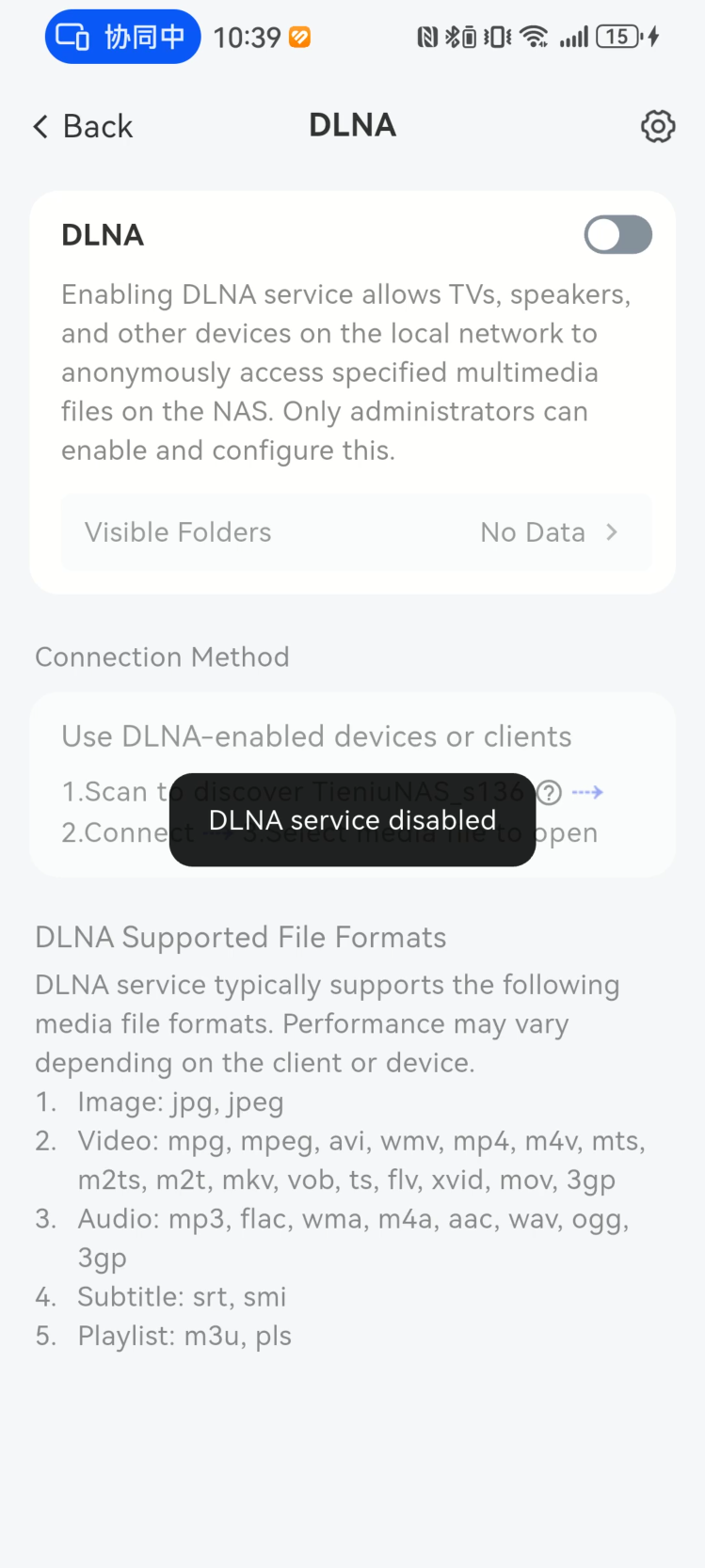This screenshot has width=705, height=1568.
Task: Tap the DLNA page title
Action: [x=352, y=125]
